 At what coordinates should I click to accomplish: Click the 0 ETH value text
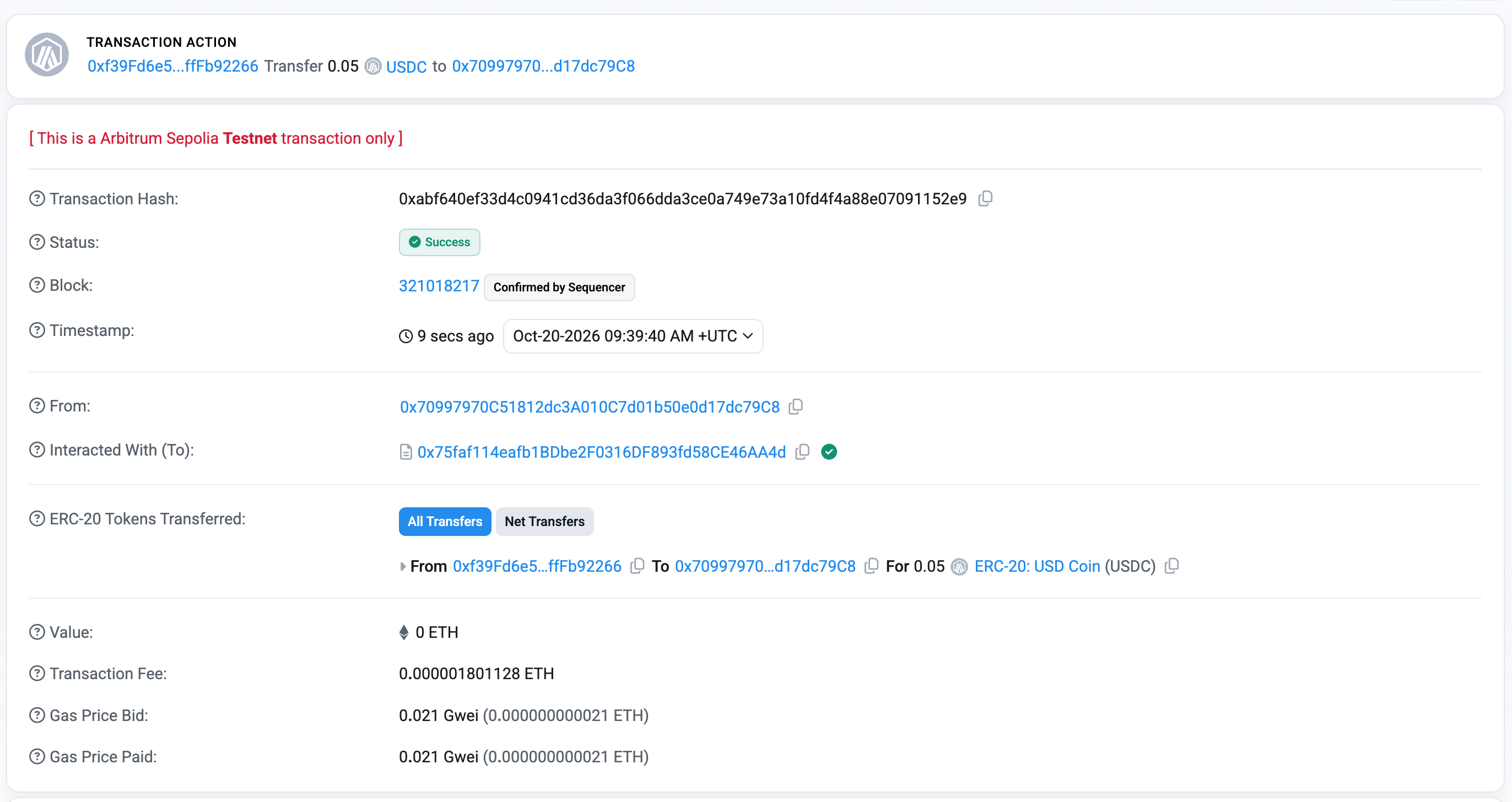pos(437,633)
